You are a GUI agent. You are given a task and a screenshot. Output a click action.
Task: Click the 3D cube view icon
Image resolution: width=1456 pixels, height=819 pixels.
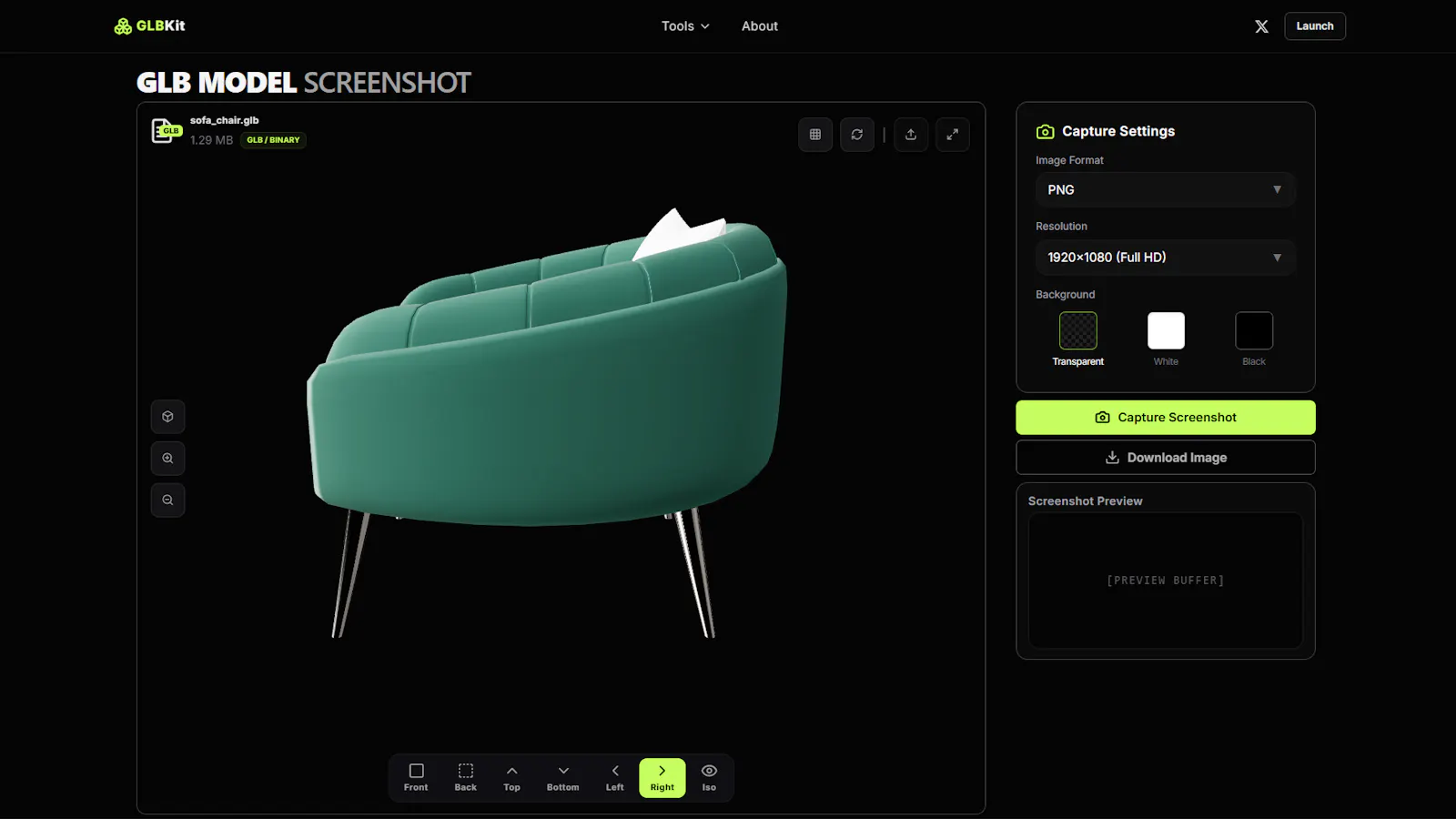point(167,417)
